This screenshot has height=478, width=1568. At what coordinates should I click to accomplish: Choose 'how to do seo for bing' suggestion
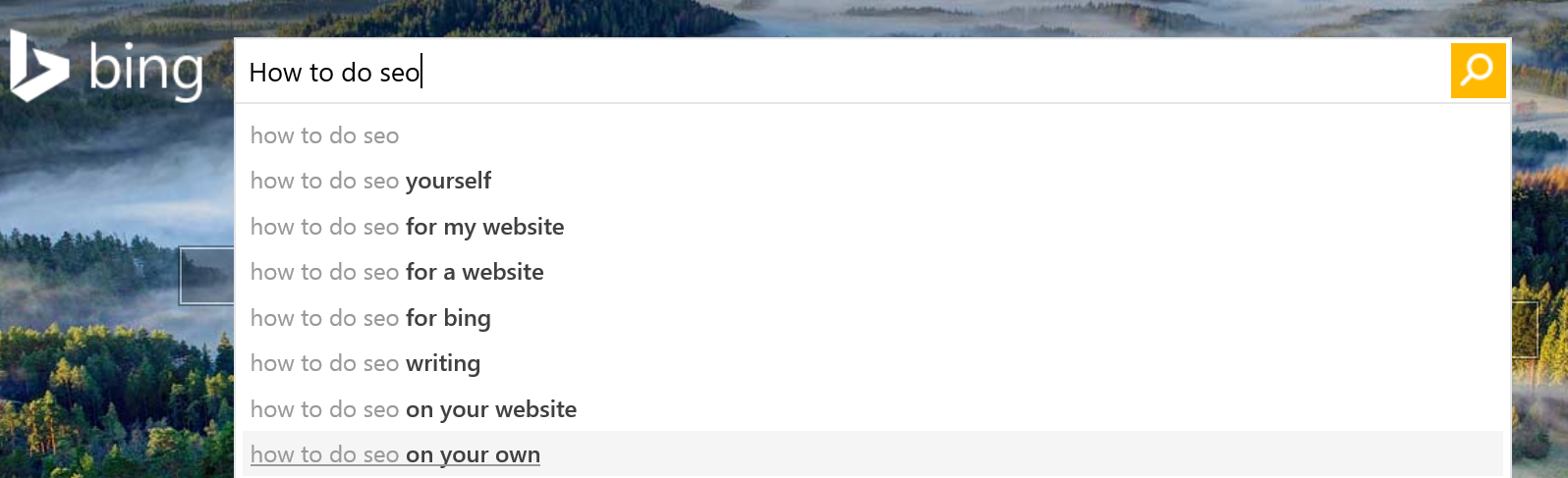872,318
